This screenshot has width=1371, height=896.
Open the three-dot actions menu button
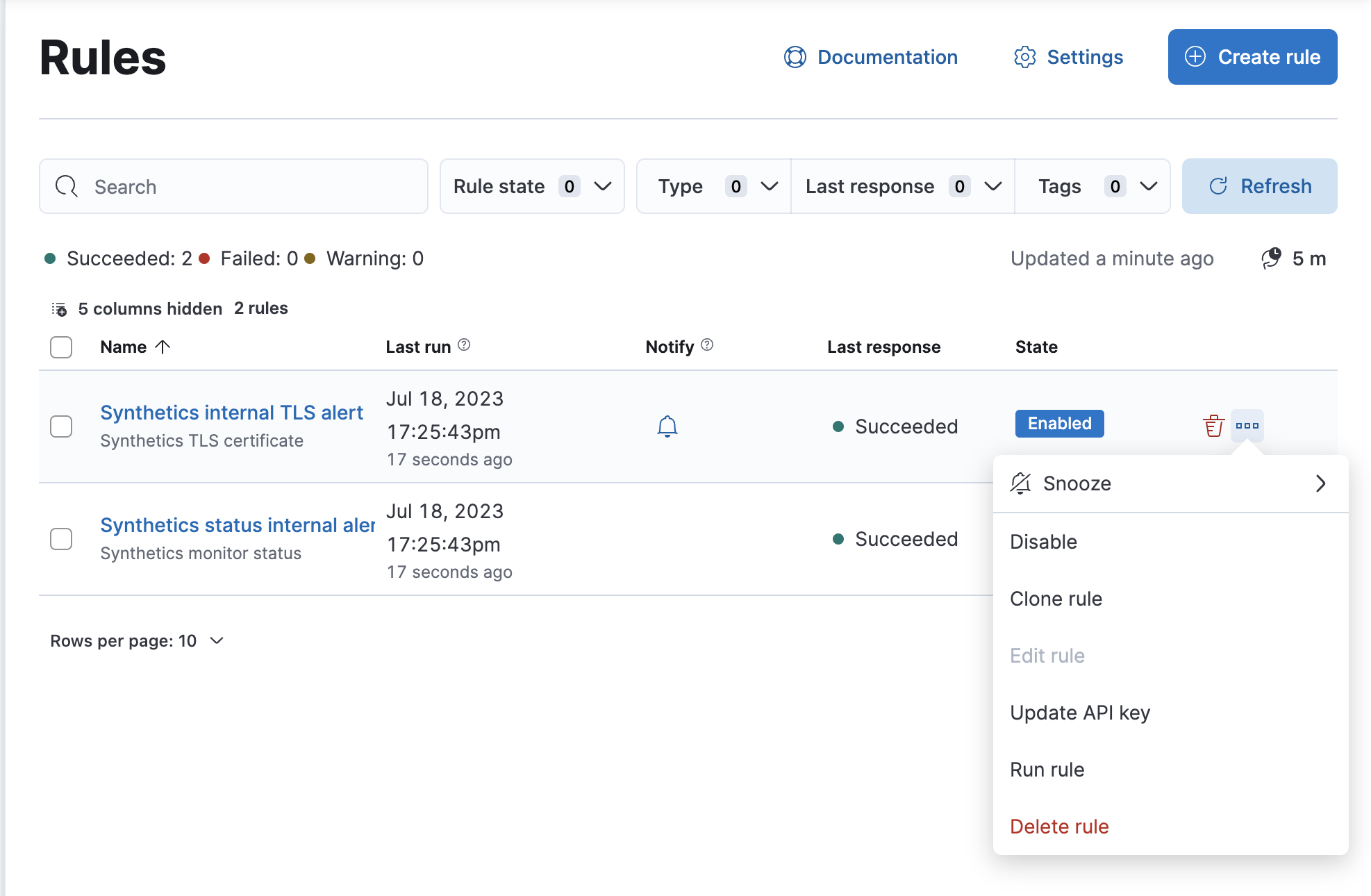click(1247, 426)
